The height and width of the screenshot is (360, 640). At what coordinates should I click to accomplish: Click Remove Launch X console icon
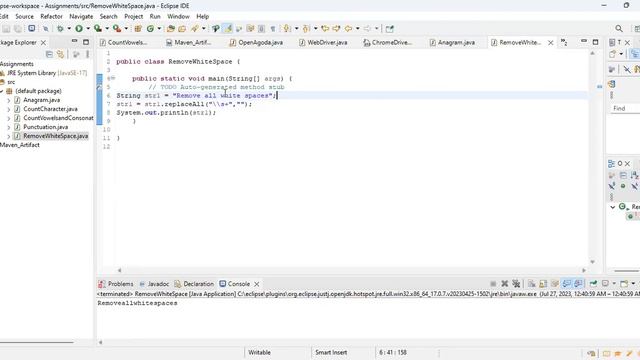[504, 284]
